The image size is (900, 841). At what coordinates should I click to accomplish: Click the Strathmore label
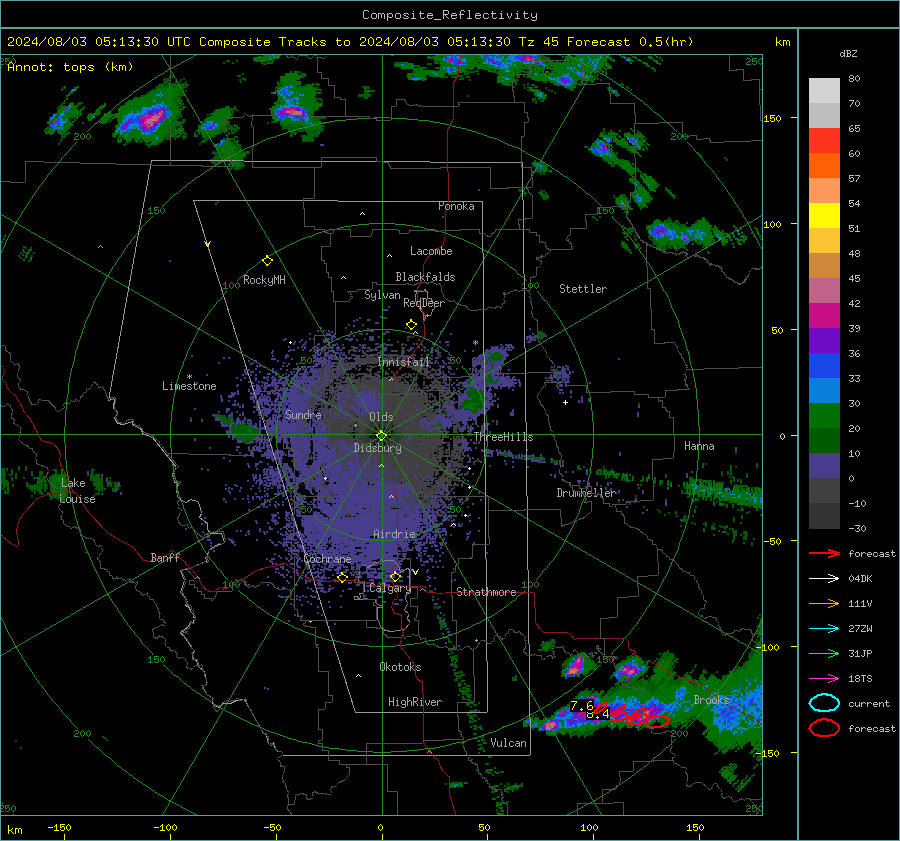click(x=486, y=592)
